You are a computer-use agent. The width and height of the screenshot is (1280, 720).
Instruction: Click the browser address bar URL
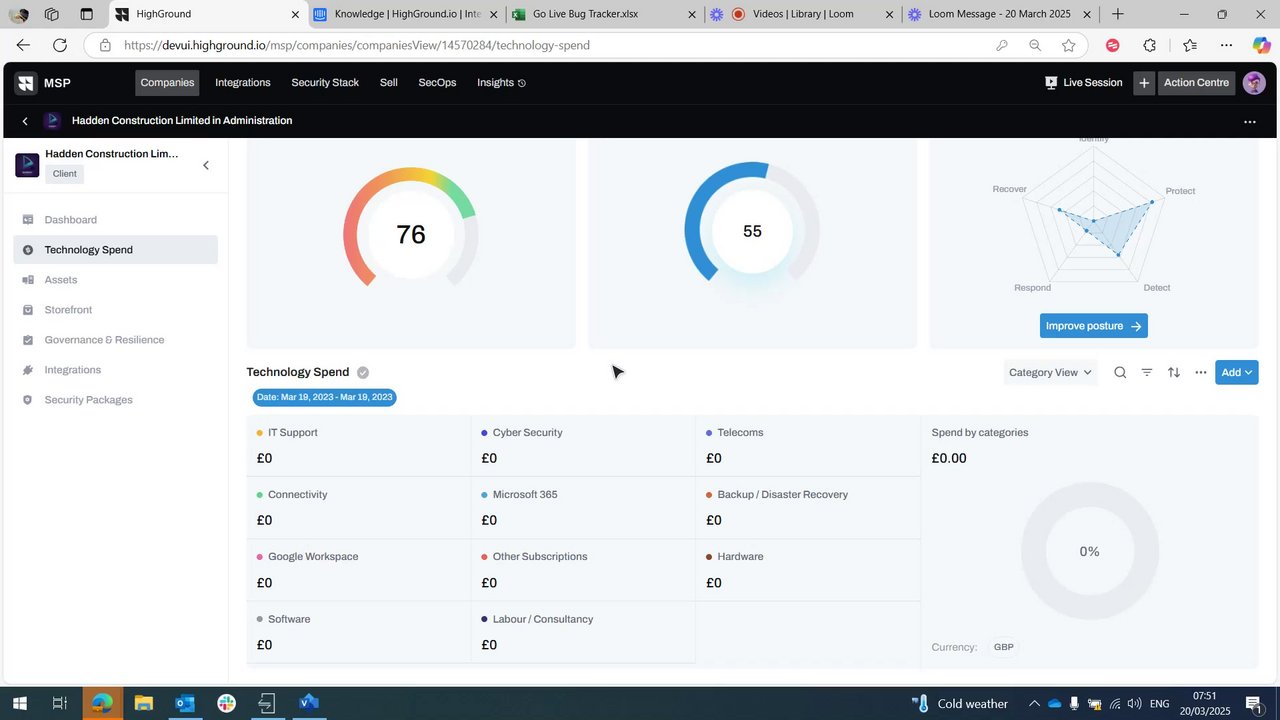(x=357, y=45)
